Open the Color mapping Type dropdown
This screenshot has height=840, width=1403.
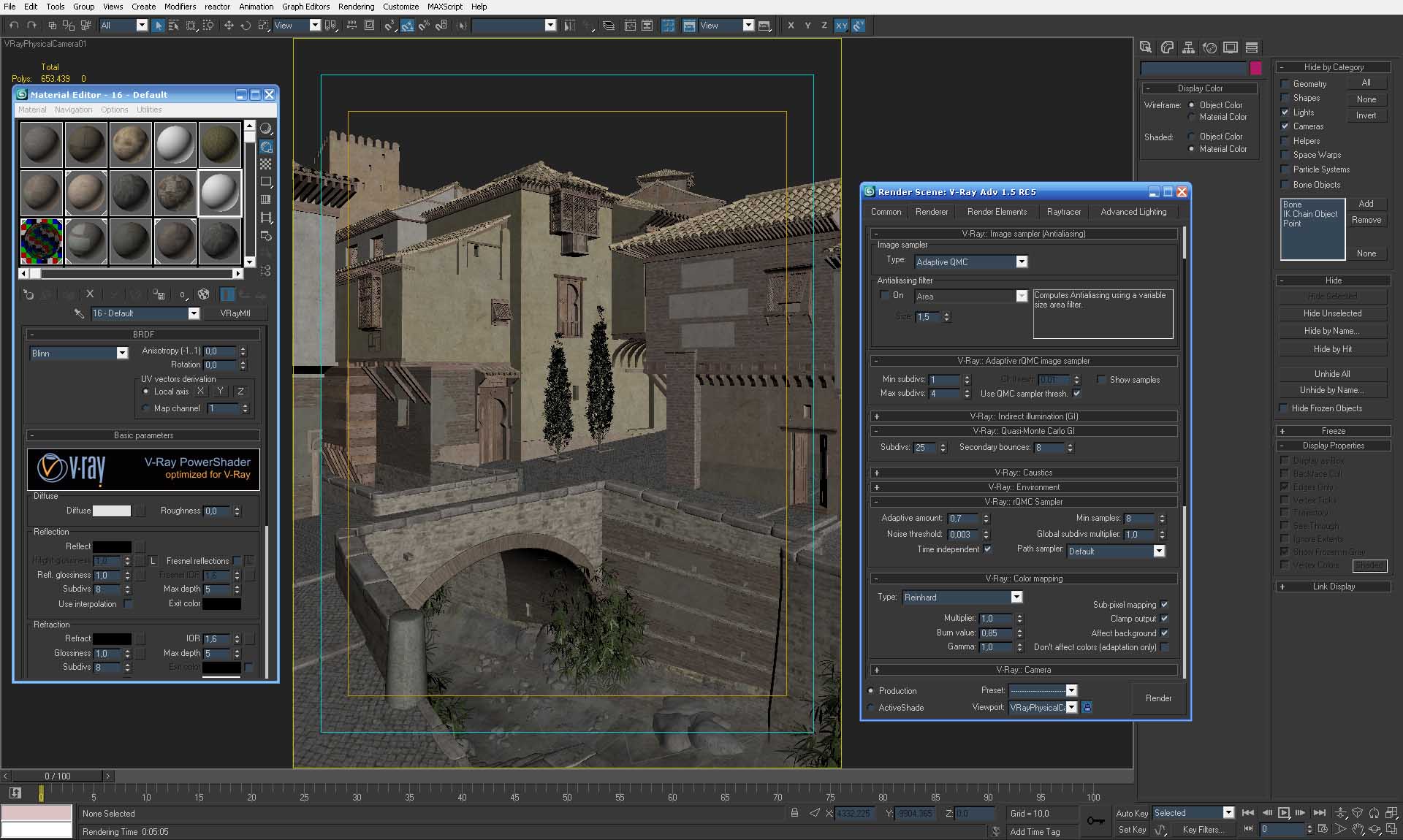pos(1016,597)
